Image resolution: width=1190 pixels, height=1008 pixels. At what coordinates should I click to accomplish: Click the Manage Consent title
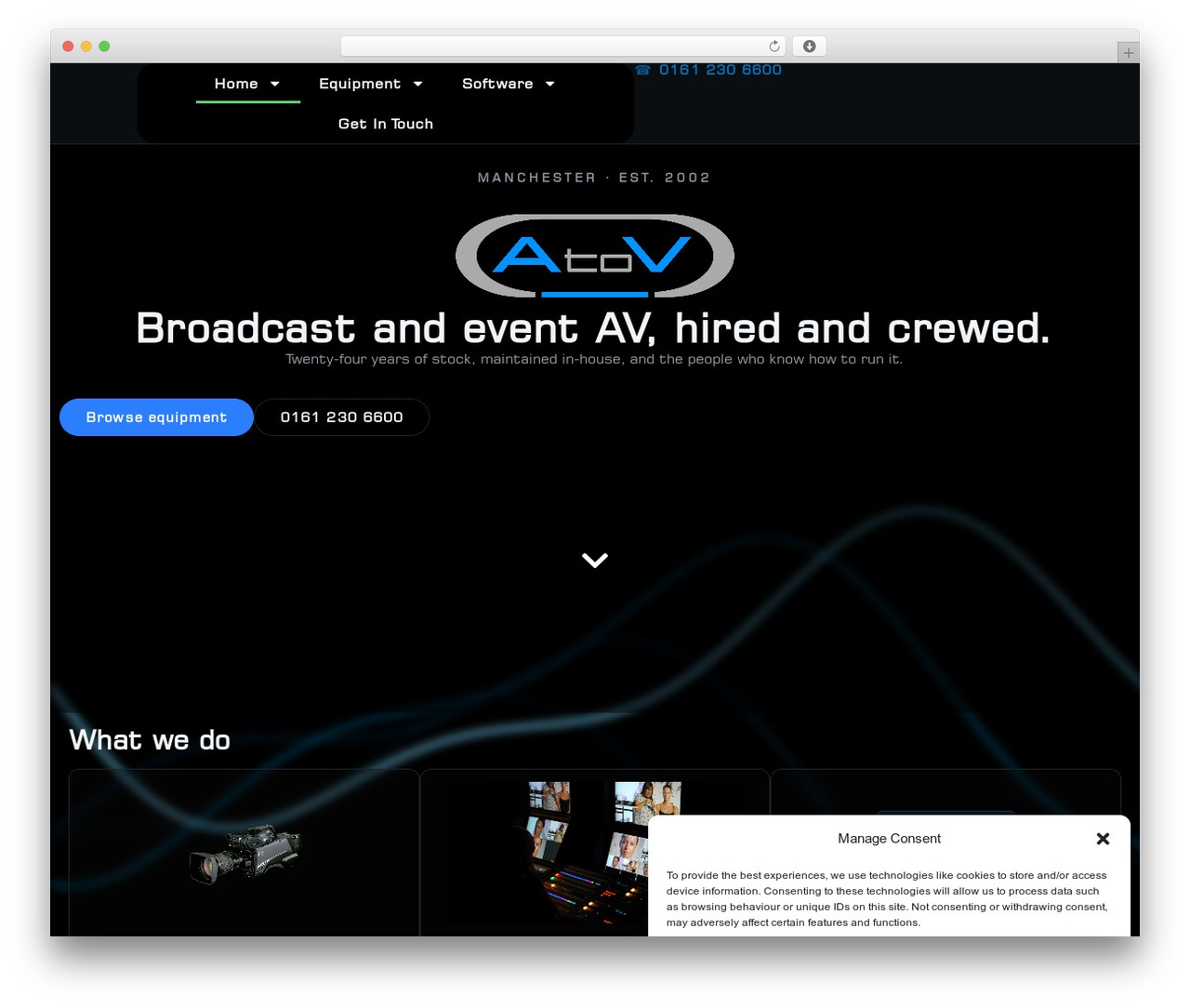coord(889,839)
